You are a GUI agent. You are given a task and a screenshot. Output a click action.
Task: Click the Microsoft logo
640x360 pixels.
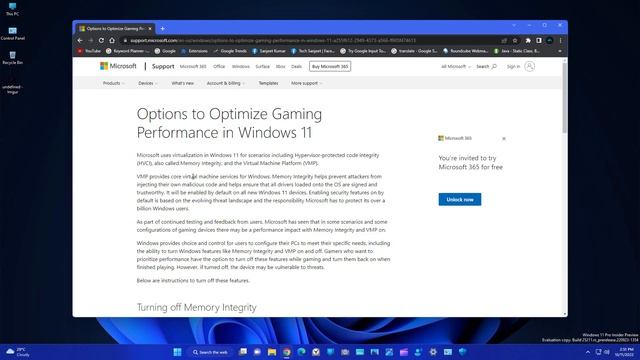click(118, 66)
